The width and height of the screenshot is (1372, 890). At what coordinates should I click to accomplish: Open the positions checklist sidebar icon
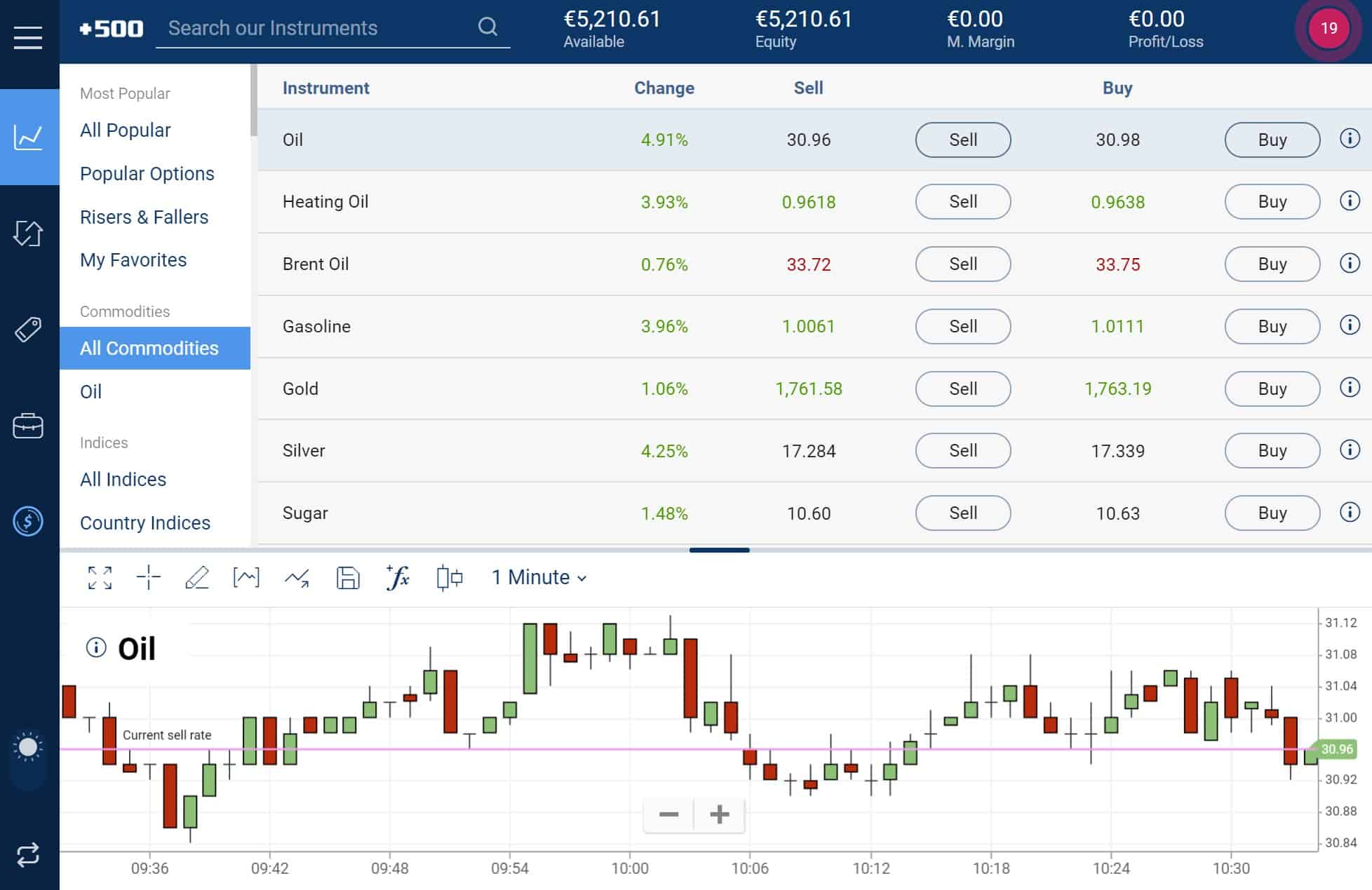[28, 233]
